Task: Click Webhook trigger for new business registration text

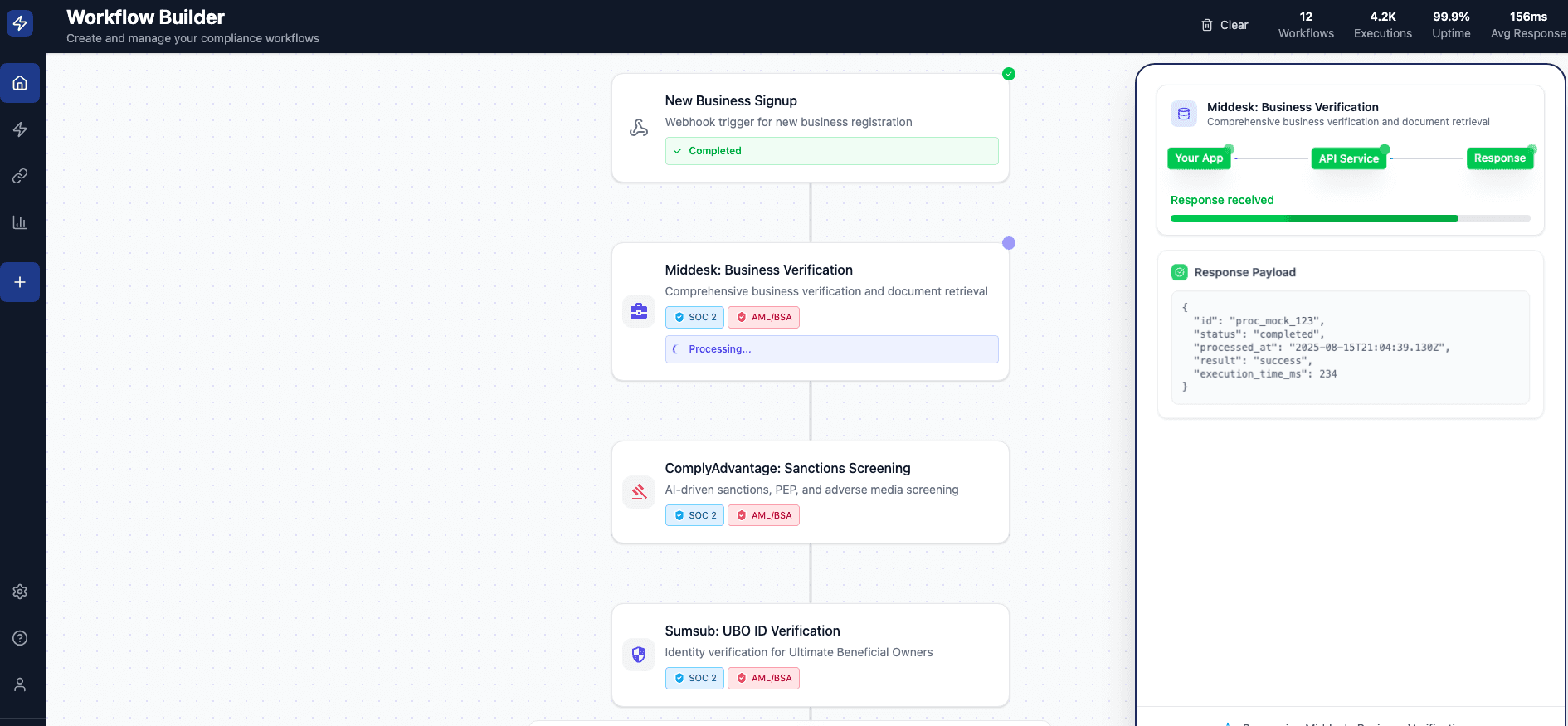Action: (x=788, y=122)
